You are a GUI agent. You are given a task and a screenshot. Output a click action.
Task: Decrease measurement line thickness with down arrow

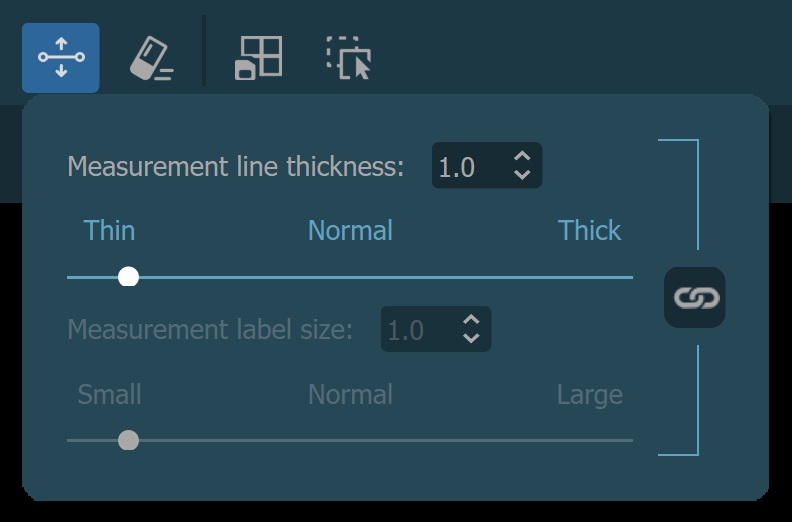point(521,174)
